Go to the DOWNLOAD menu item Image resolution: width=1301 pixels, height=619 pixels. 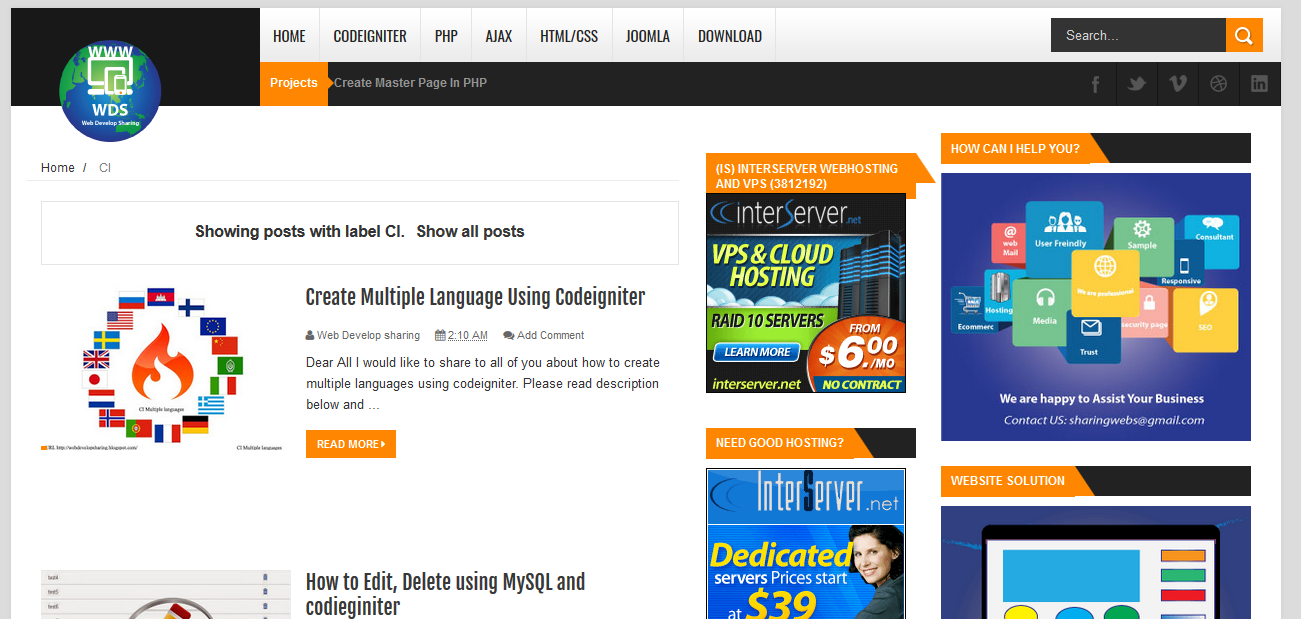730,36
